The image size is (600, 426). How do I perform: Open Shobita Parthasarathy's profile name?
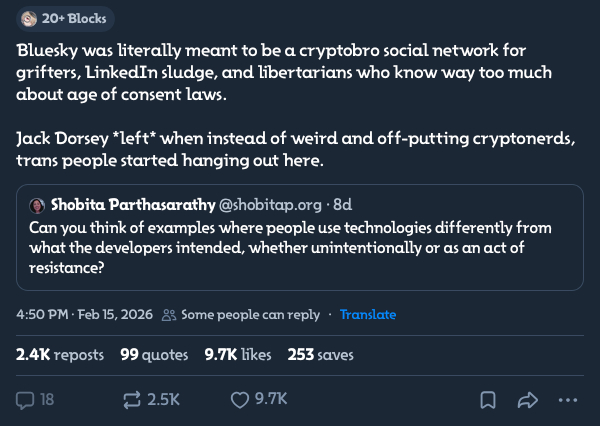[132, 205]
